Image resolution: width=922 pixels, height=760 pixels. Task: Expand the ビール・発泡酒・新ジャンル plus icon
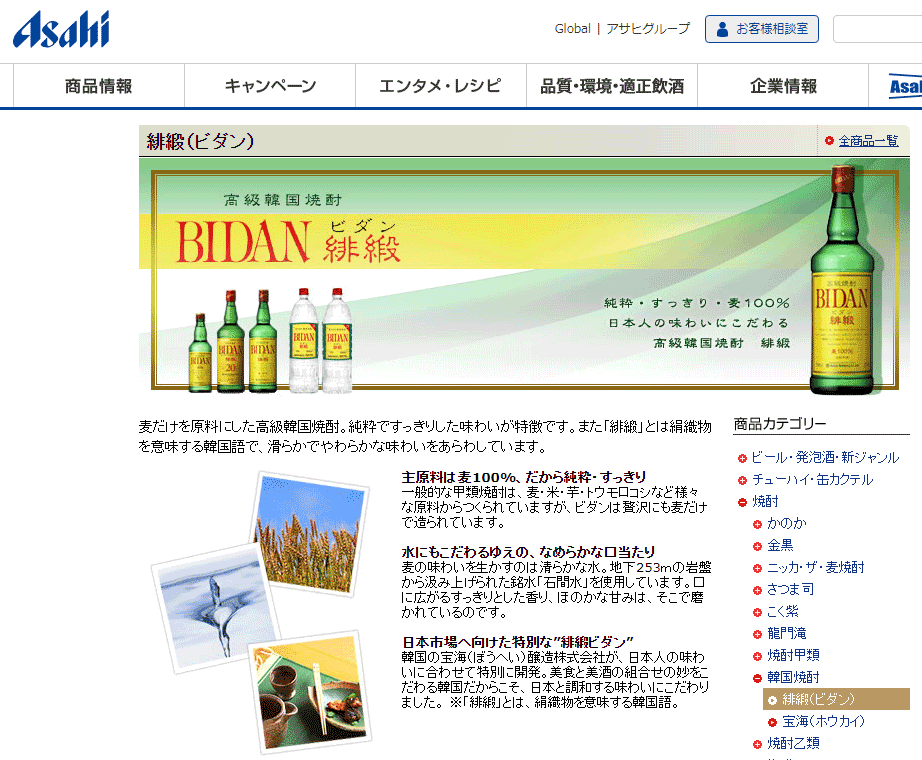[x=742, y=458]
